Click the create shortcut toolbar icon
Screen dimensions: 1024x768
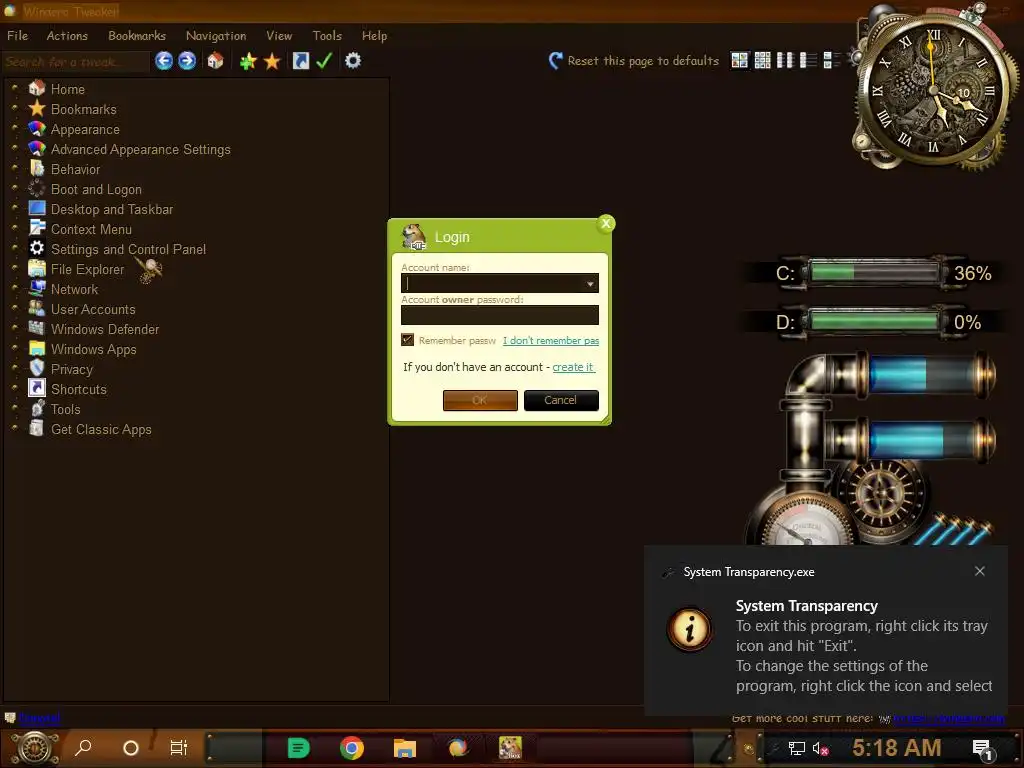(300, 61)
